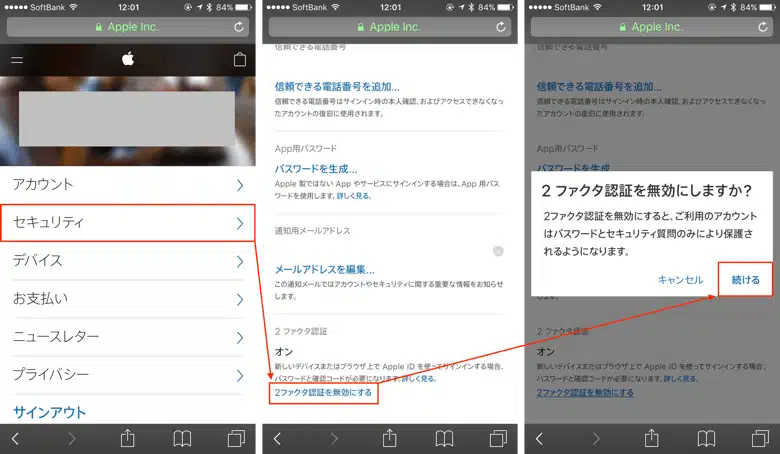Image resolution: width=780 pixels, height=454 pixels.
Task: Open プライバシー menu item
Action: 128,375
